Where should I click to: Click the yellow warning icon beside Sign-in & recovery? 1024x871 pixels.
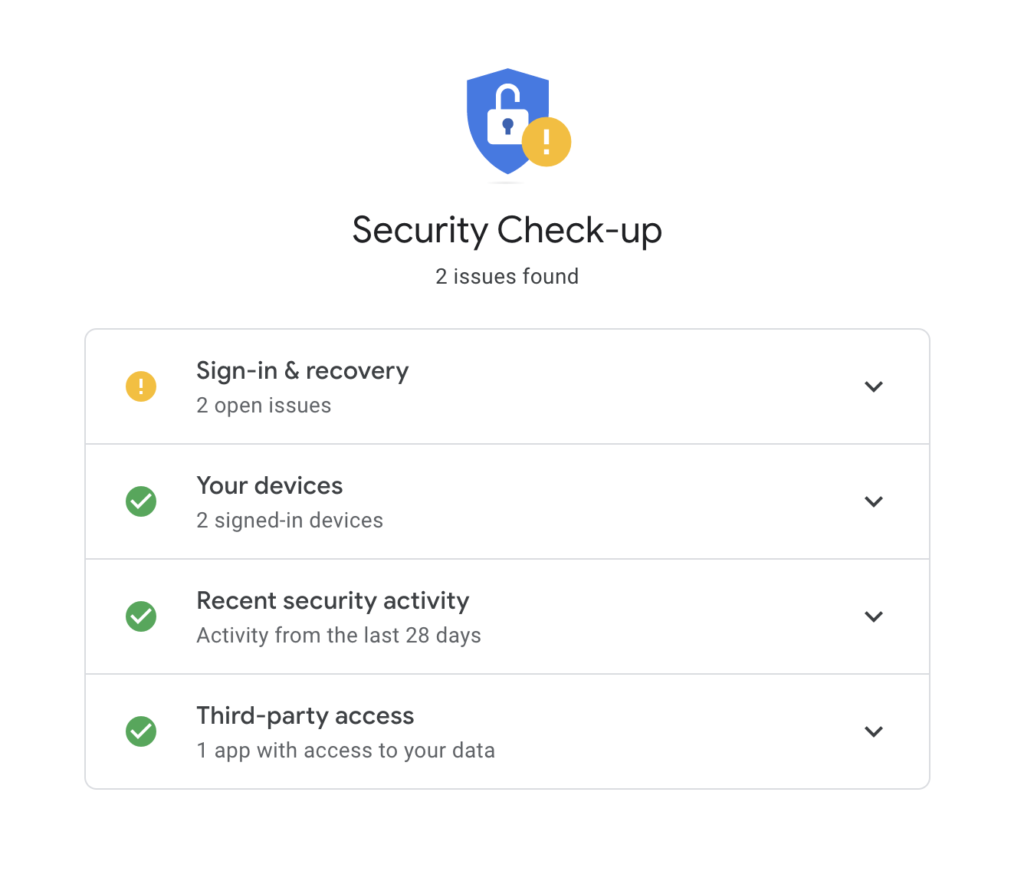[x=141, y=386]
